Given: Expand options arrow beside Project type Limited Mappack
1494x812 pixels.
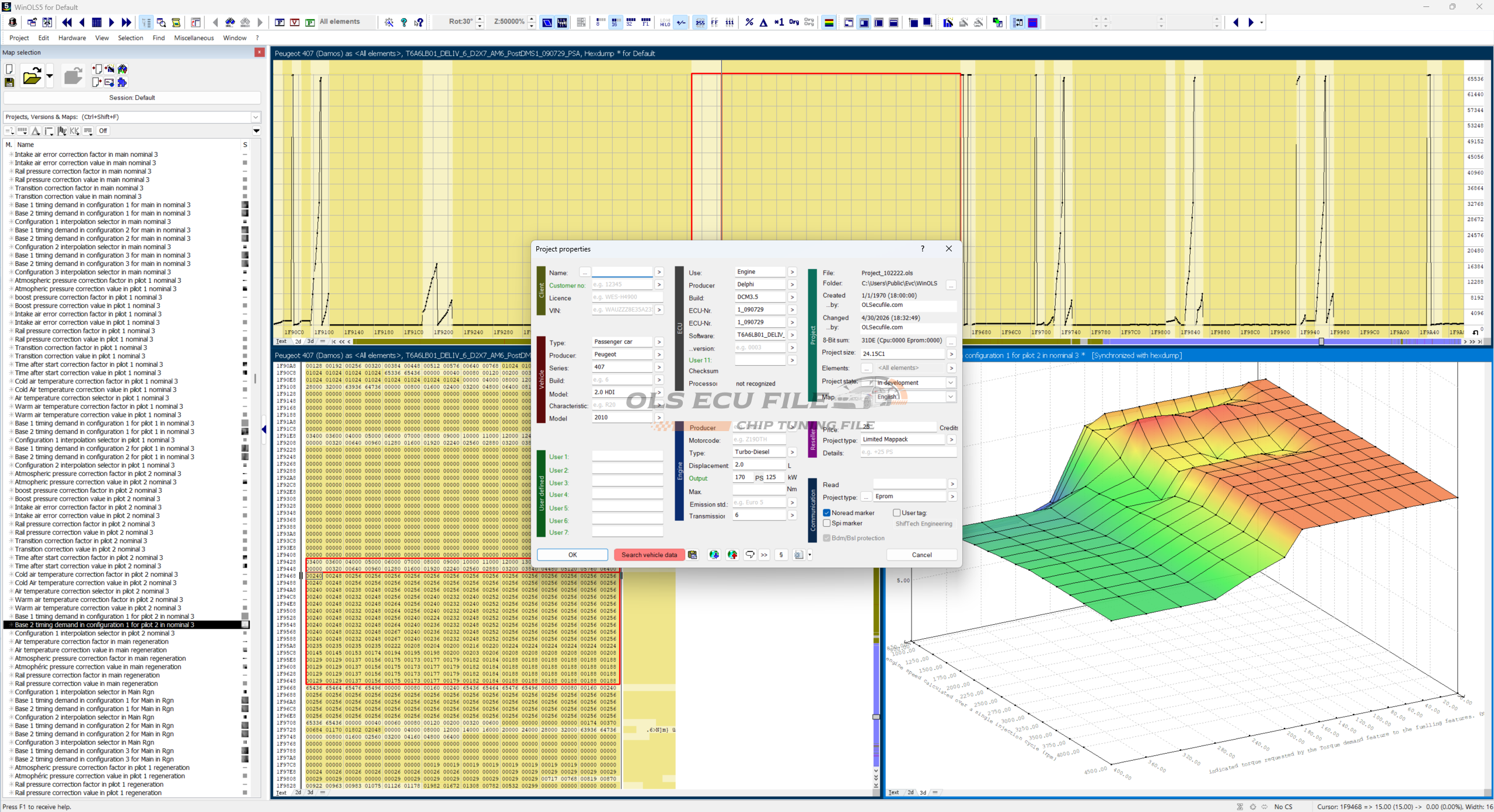Looking at the screenshot, I should click(x=951, y=439).
